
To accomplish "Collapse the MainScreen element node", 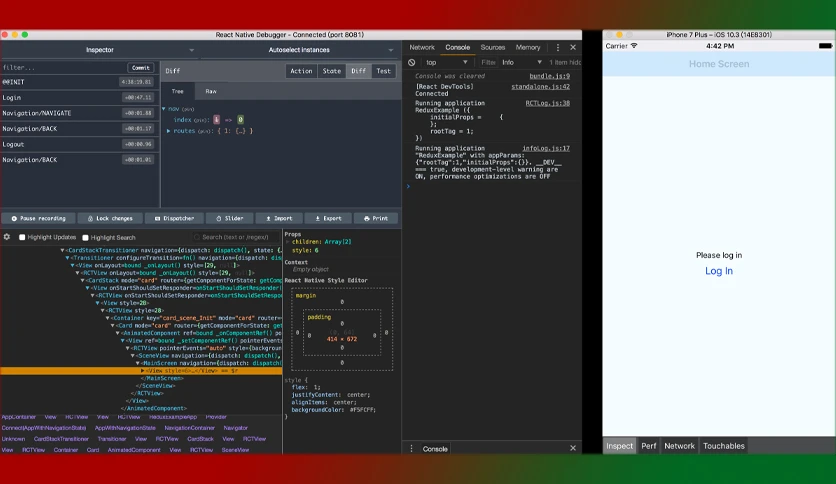I will [x=138, y=363].
